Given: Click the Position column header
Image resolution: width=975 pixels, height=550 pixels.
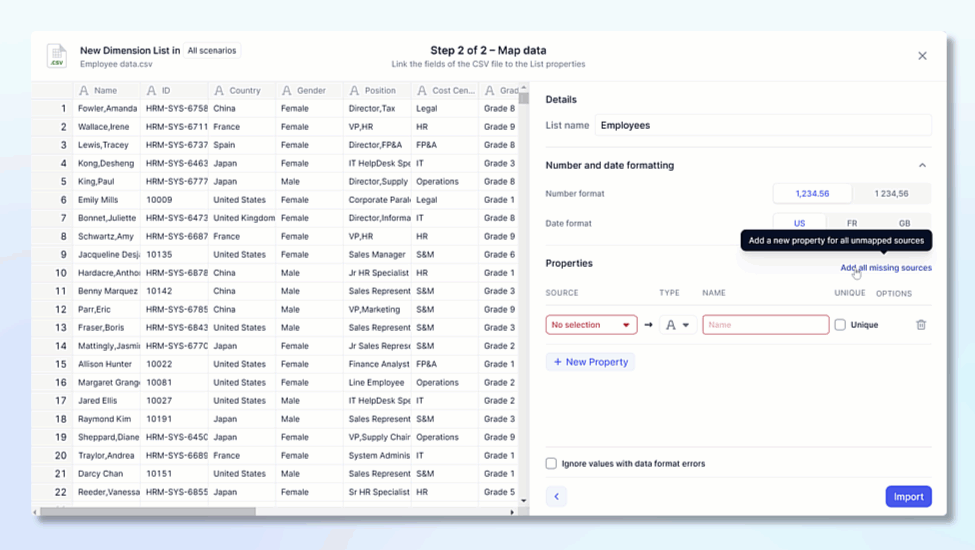Looking at the screenshot, I should click(377, 91).
